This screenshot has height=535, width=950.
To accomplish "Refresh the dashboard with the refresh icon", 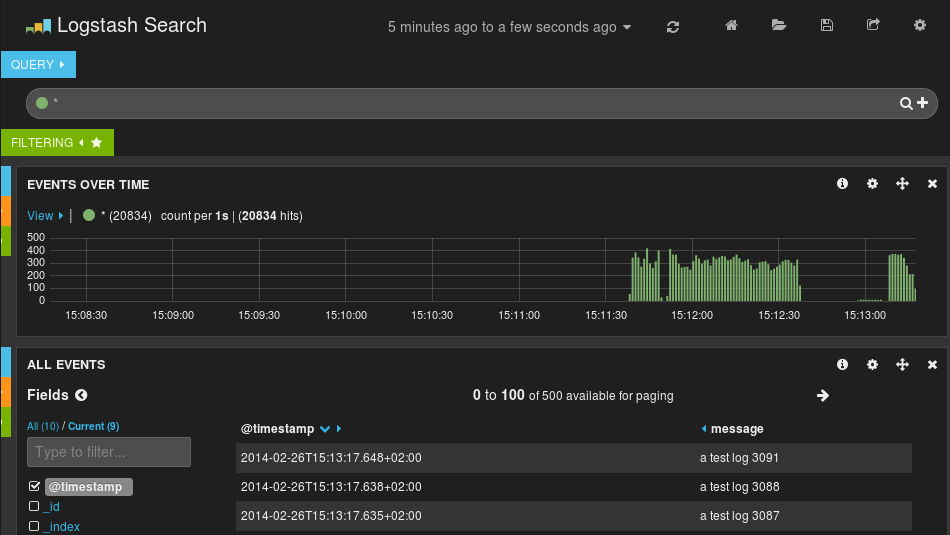I will pyautogui.click(x=673, y=27).
